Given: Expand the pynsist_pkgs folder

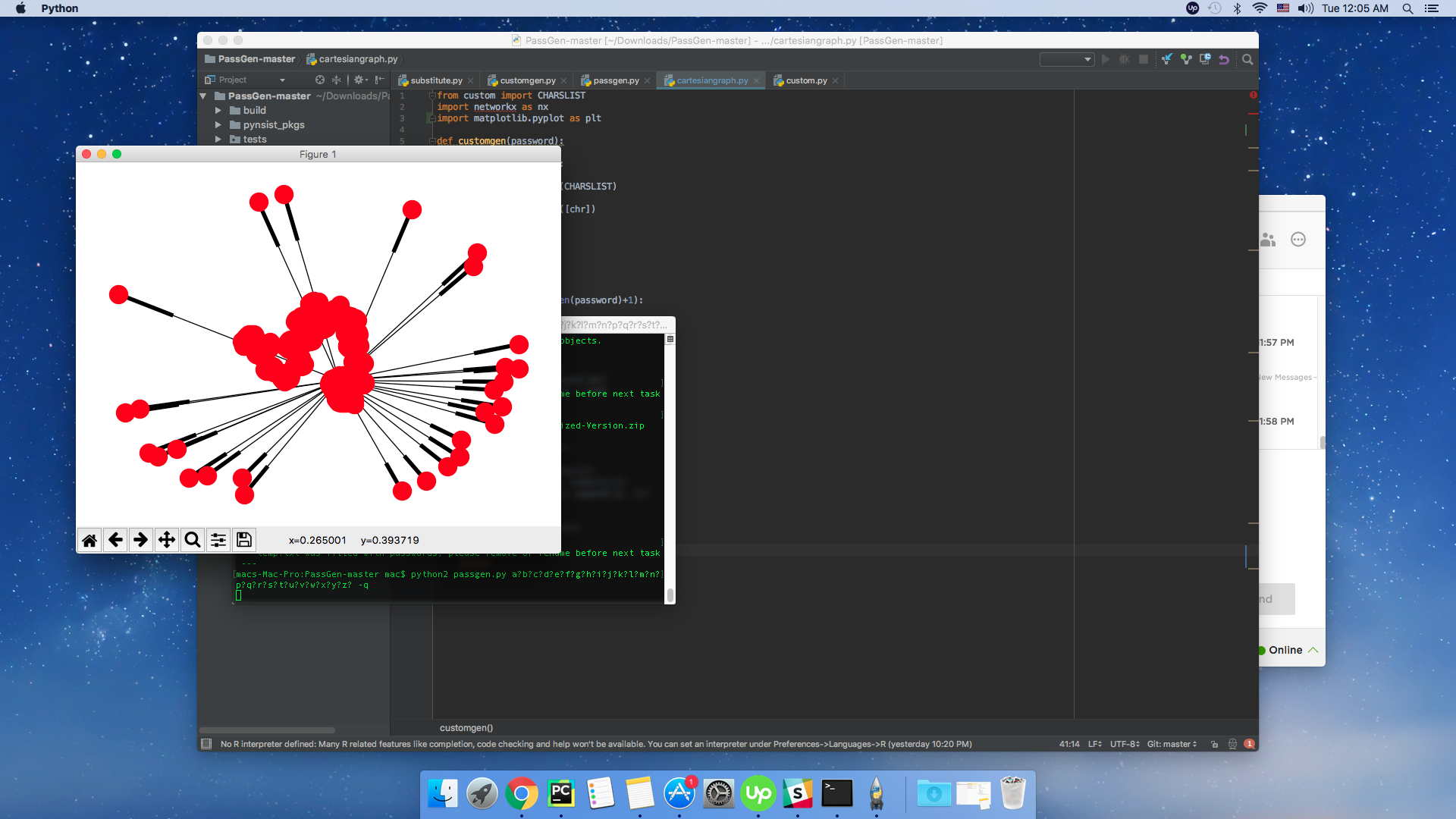Looking at the screenshot, I should coord(220,124).
